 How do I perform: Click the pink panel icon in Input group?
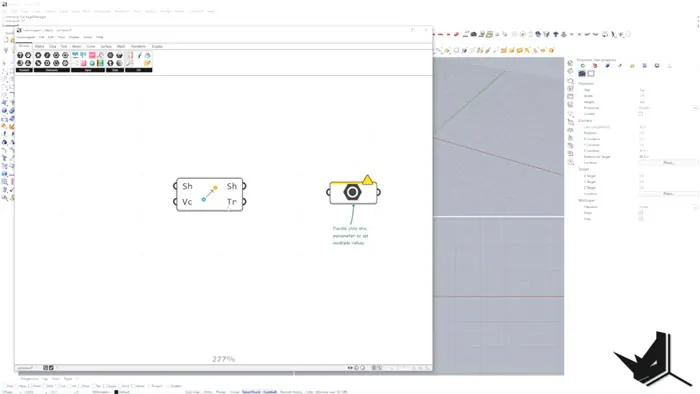(x=92, y=55)
